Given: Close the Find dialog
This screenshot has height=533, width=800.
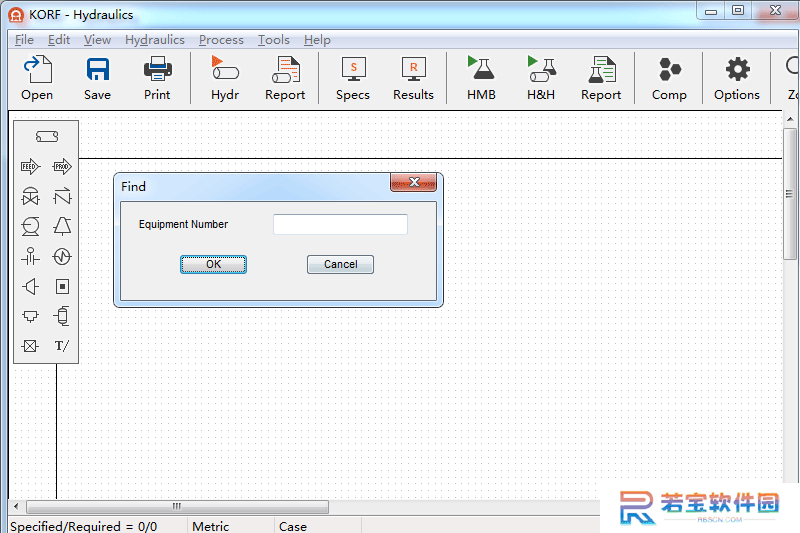Looking at the screenshot, I should [x=414, y=182].
